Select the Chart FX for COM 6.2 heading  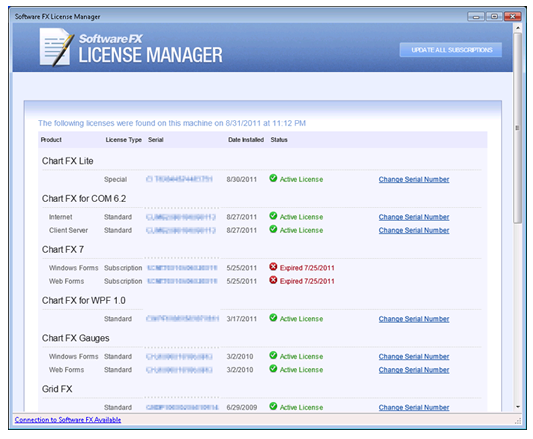point(84,199)
